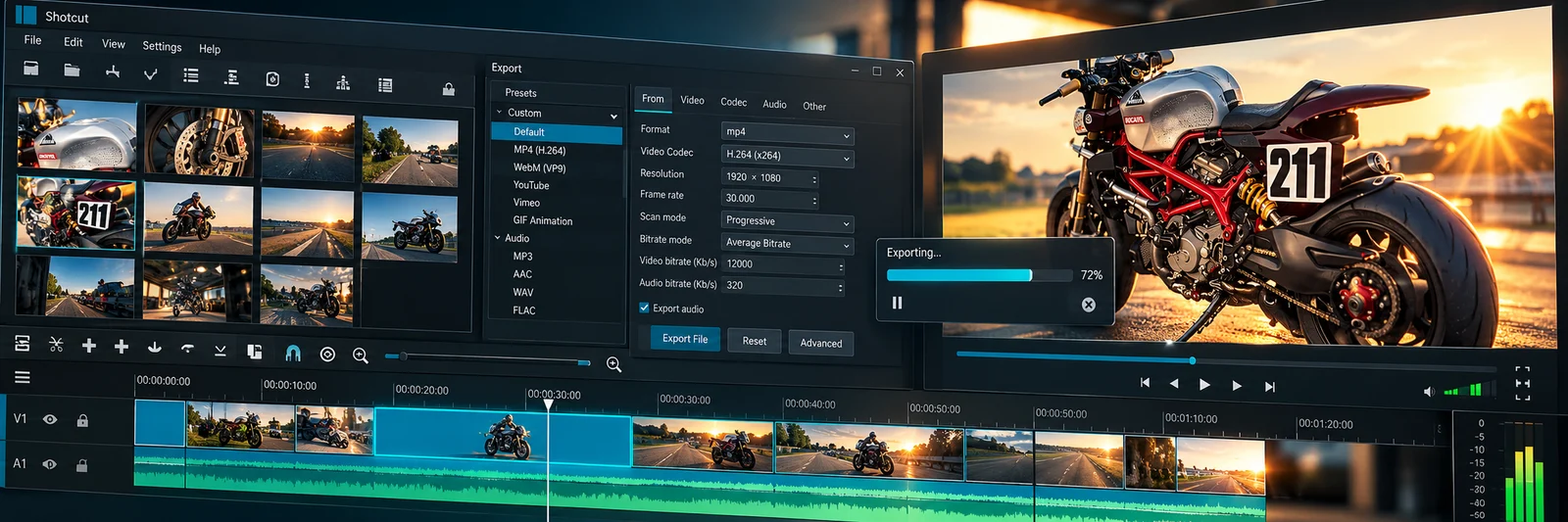The image size is (1568, 522).
Task: Collapse the Custom presets group
Action: 499,113
